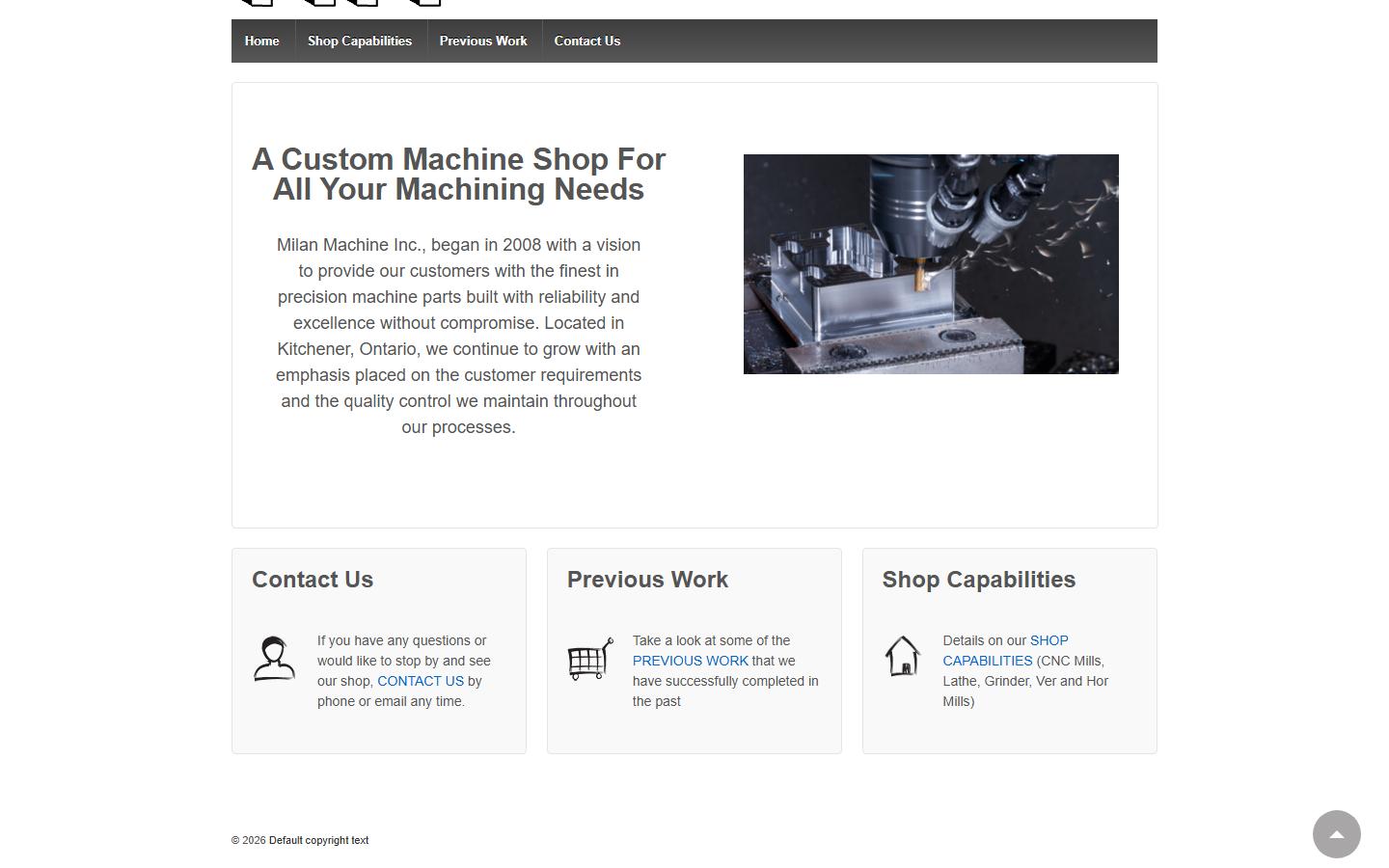
Task: Click the CNC milling machine photo
Action: pos(931,263)
